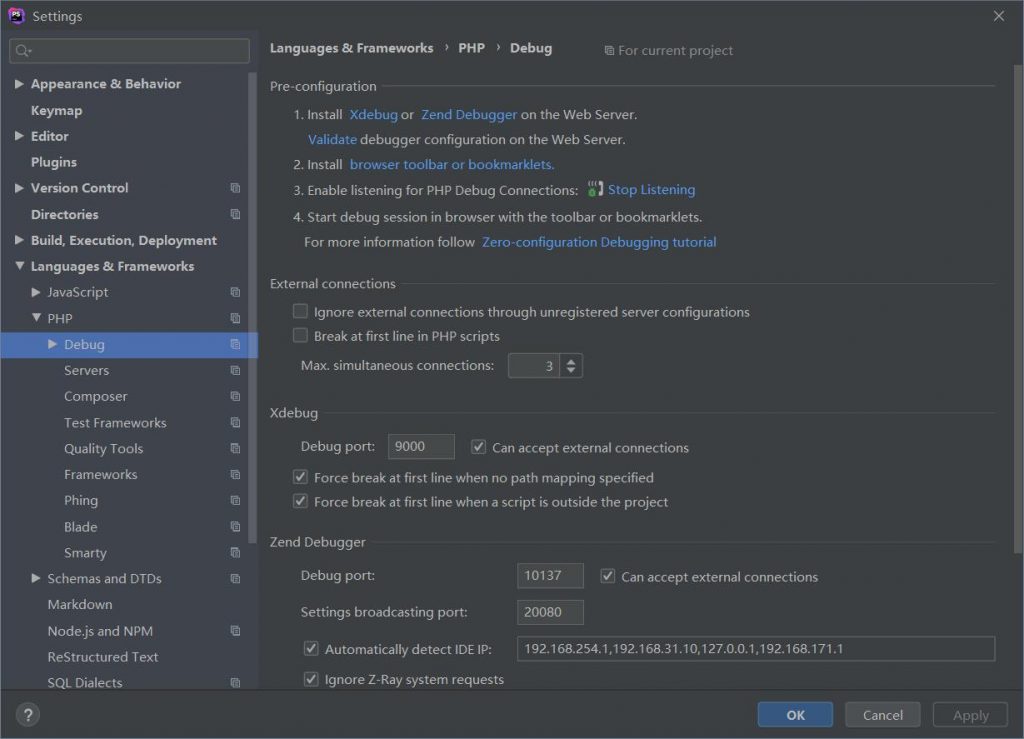
Task: Open the Xdebug install link
Action: [374, 114]
